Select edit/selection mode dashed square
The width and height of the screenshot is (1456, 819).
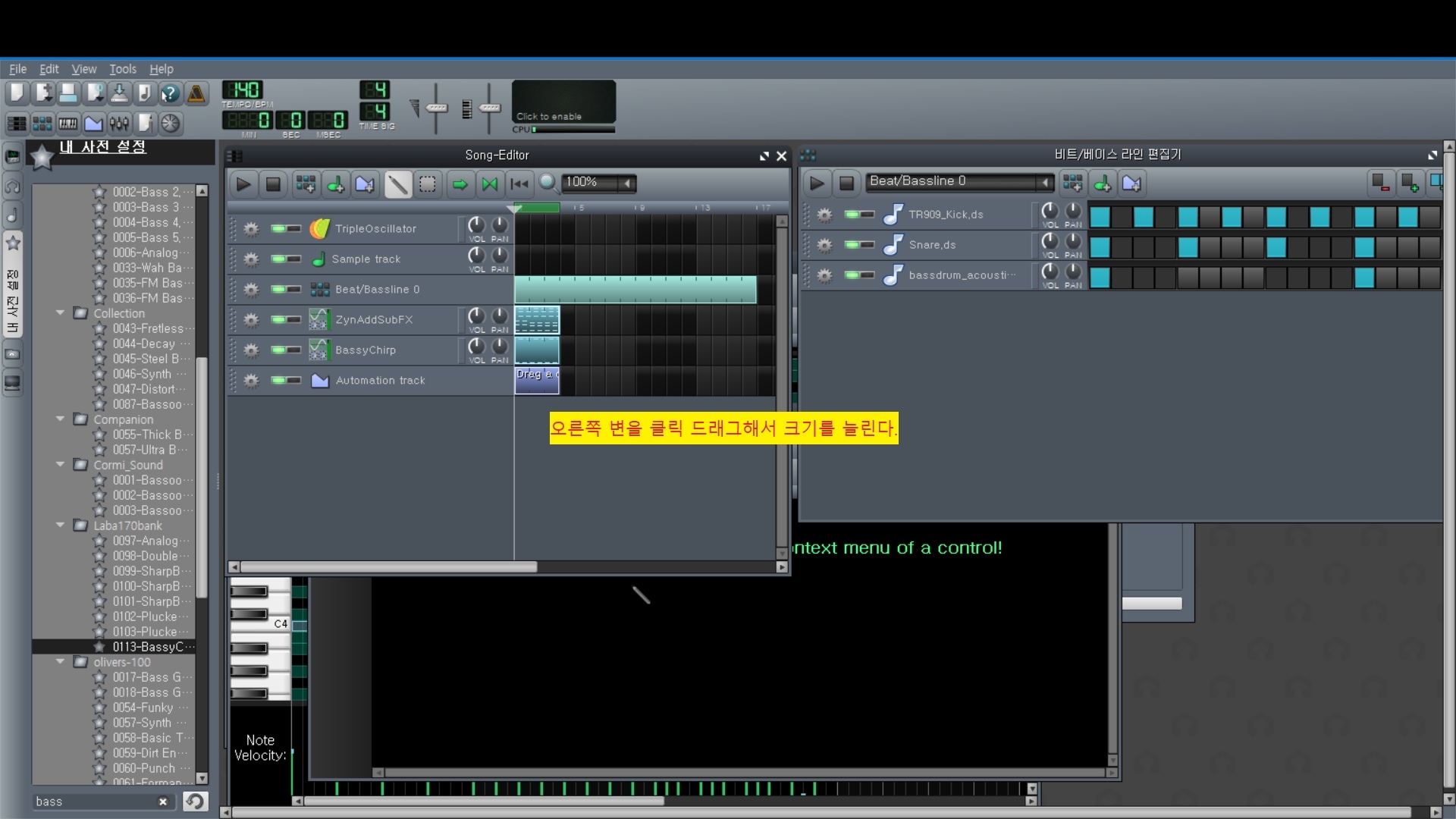(x=428, y=184)
